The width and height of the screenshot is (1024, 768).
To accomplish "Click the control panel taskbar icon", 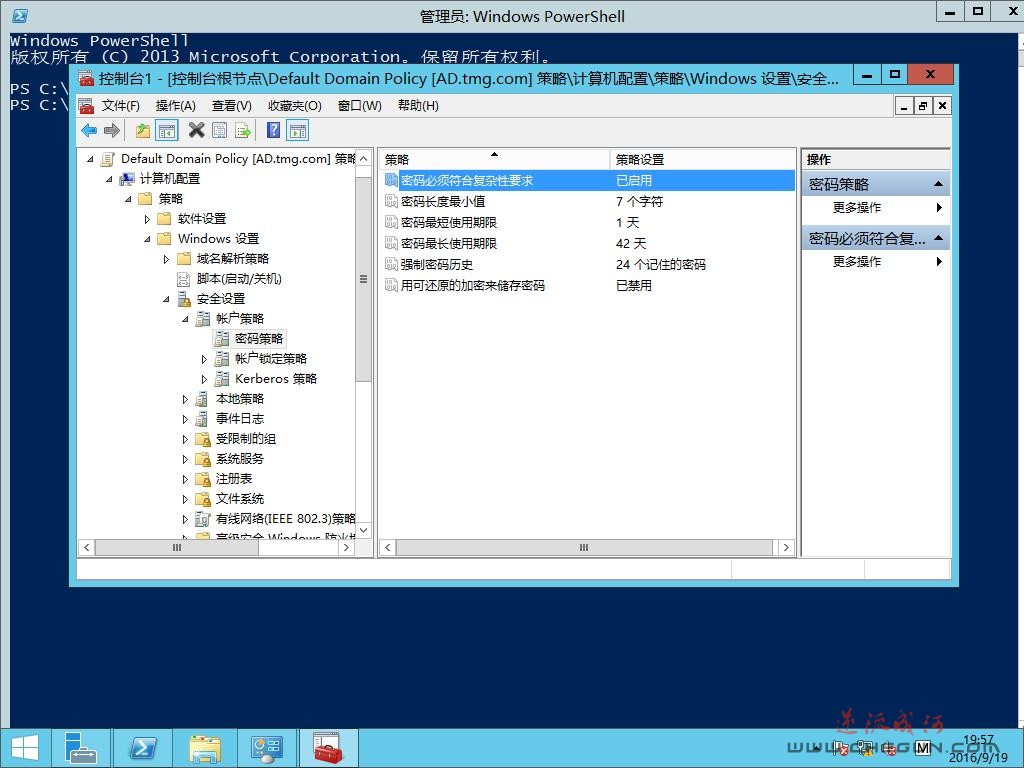I will [266, 748].
